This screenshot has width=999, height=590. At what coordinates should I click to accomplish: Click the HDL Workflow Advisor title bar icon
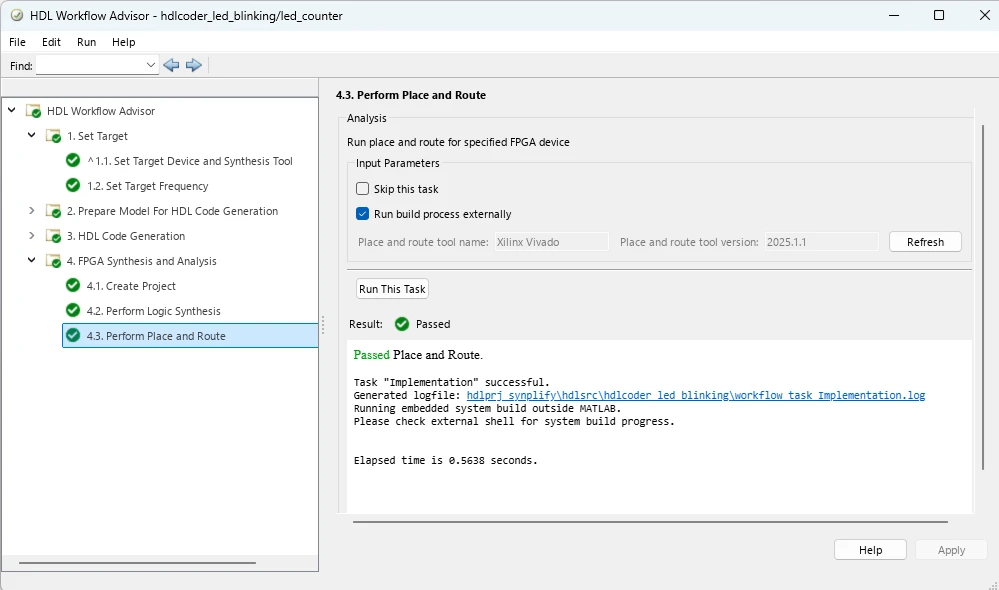[x=17, y=15]
